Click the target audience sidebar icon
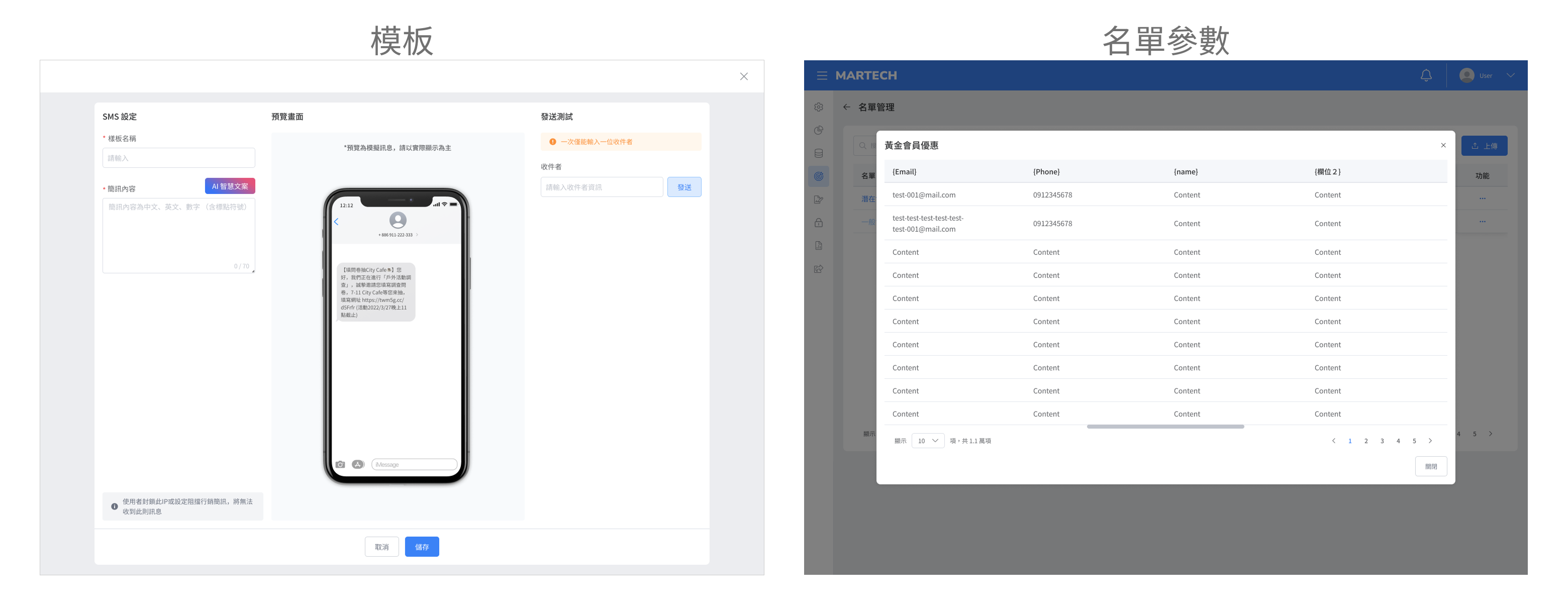The image size is (1568, 615). [819, 176]
